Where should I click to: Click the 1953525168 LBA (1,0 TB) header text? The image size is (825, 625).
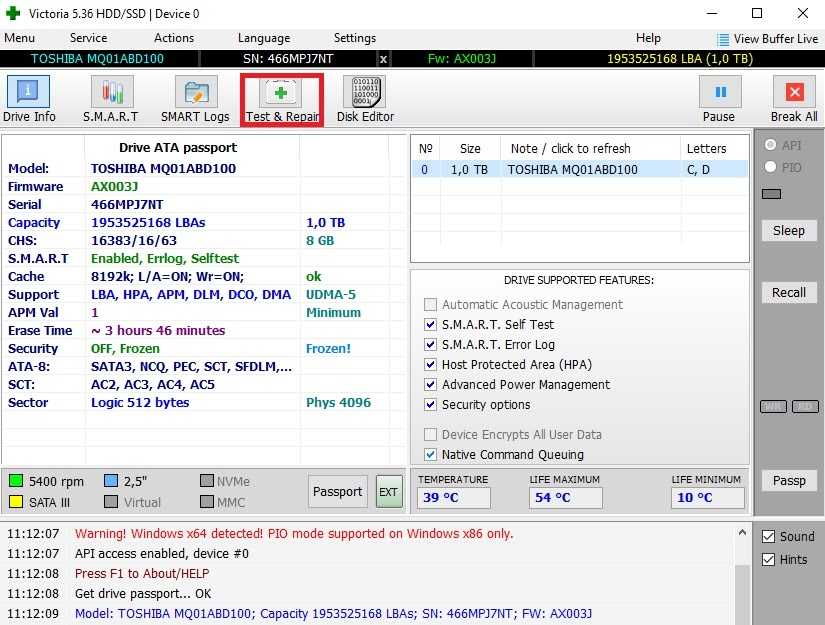pyautogui.click(x=680, y=59)
